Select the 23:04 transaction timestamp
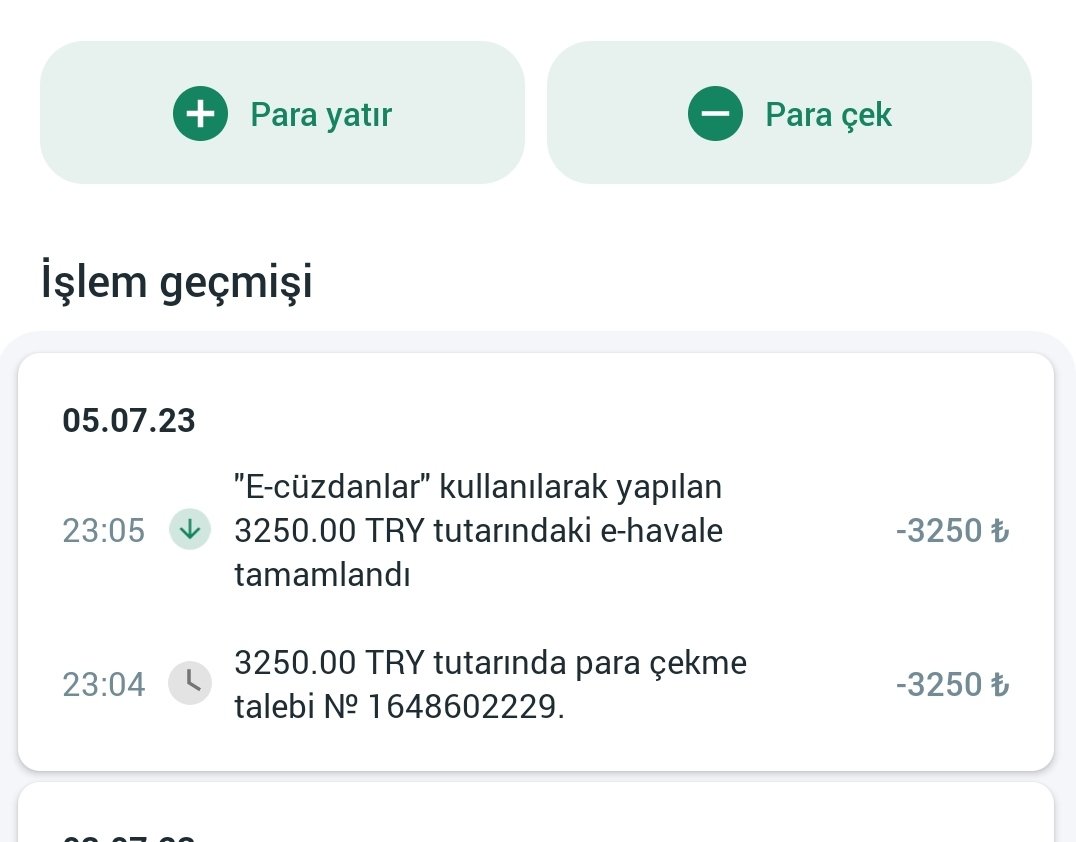Screen dimensions: 1076x842 tap(104, 684)
